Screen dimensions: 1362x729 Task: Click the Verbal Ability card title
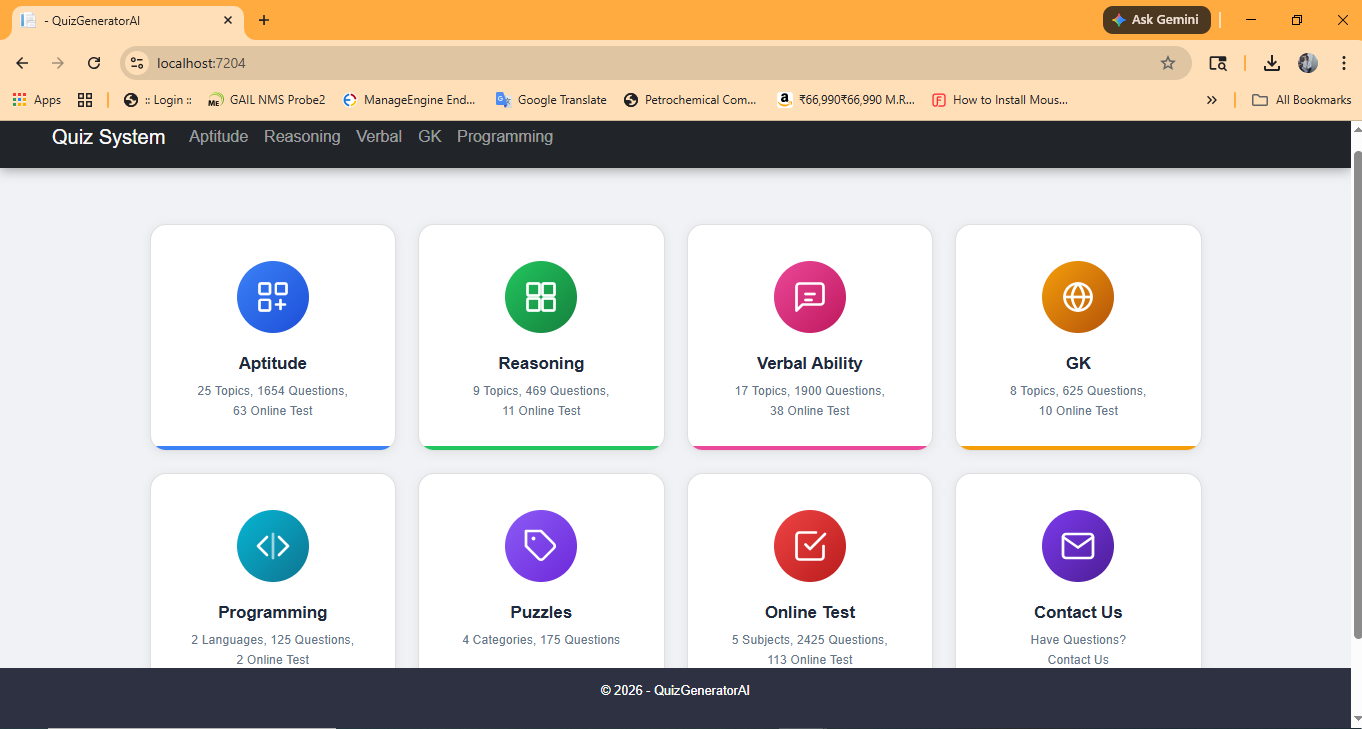[x=810, y=363]
